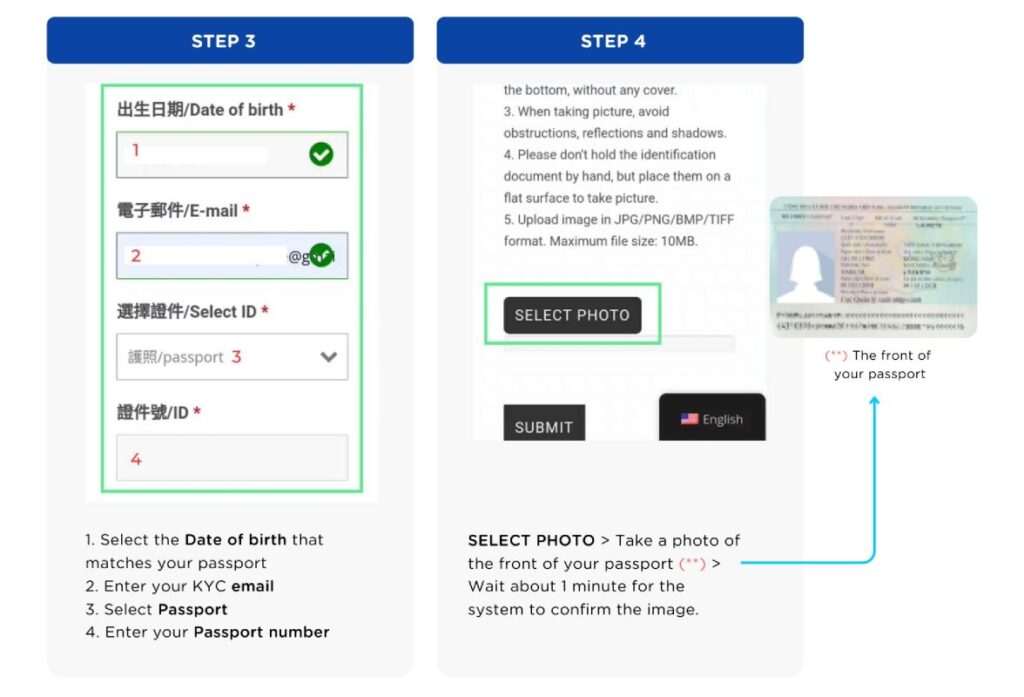Screen dimensions: 1024x697
Task: Click the green checkmark in Date of birth field
Action: pos(321,154)
